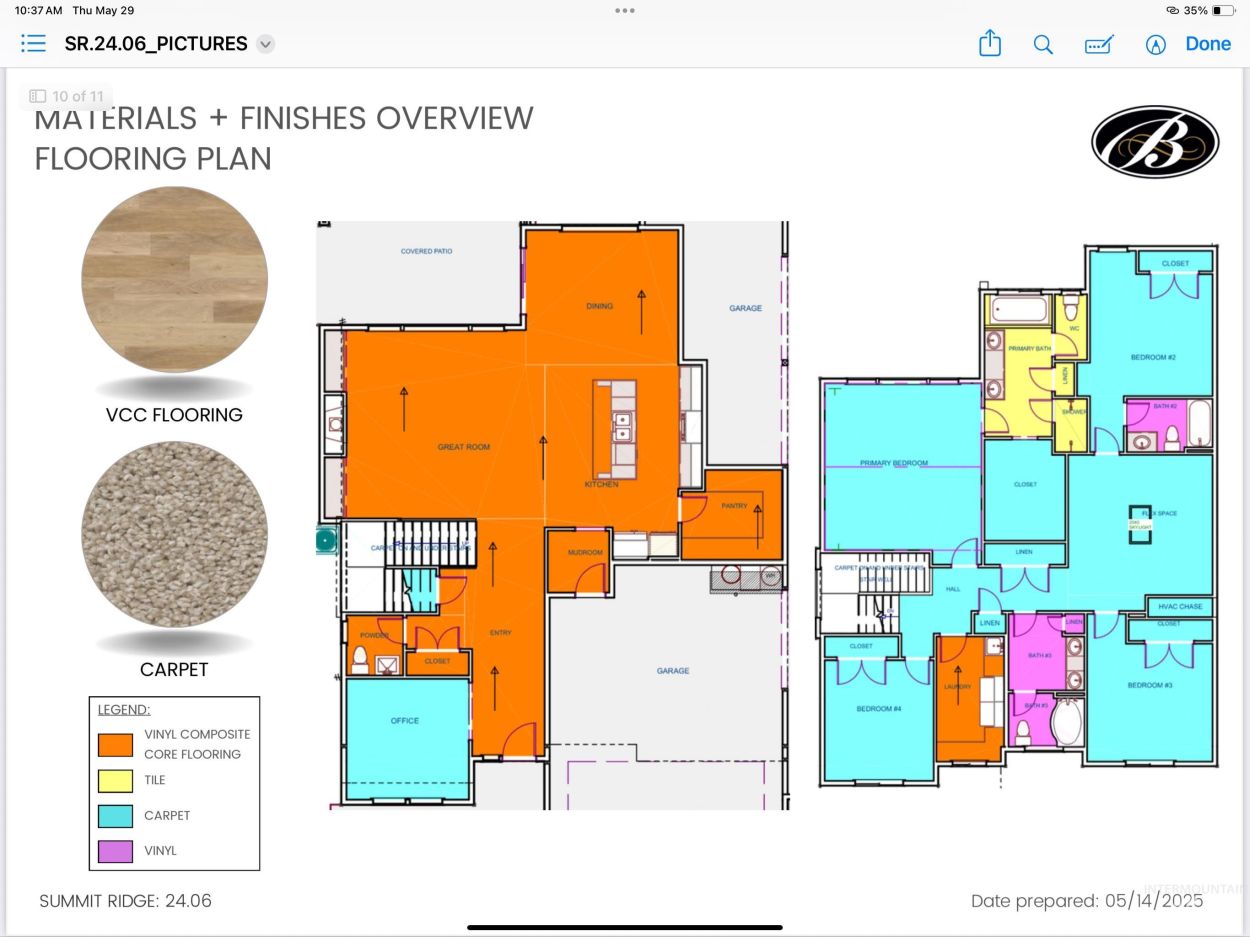The height and width of the screenshot is (937, 1250).
Task: Tap the status bar time 10:37 AM
Action: pyautogui.click(x=38, y=10)
